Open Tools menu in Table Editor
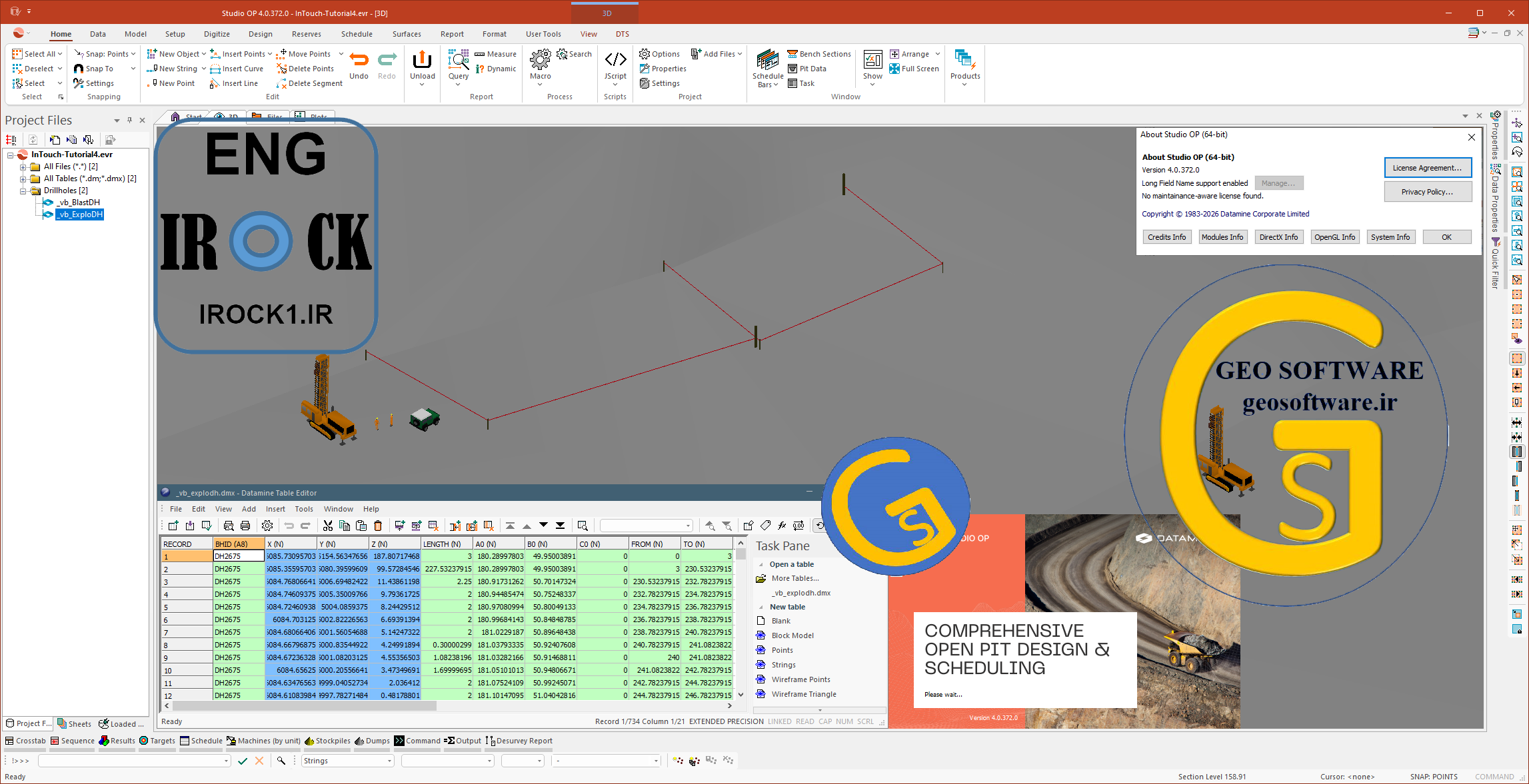The width and height of the screenshot is (1529, 784). [304, 509]
